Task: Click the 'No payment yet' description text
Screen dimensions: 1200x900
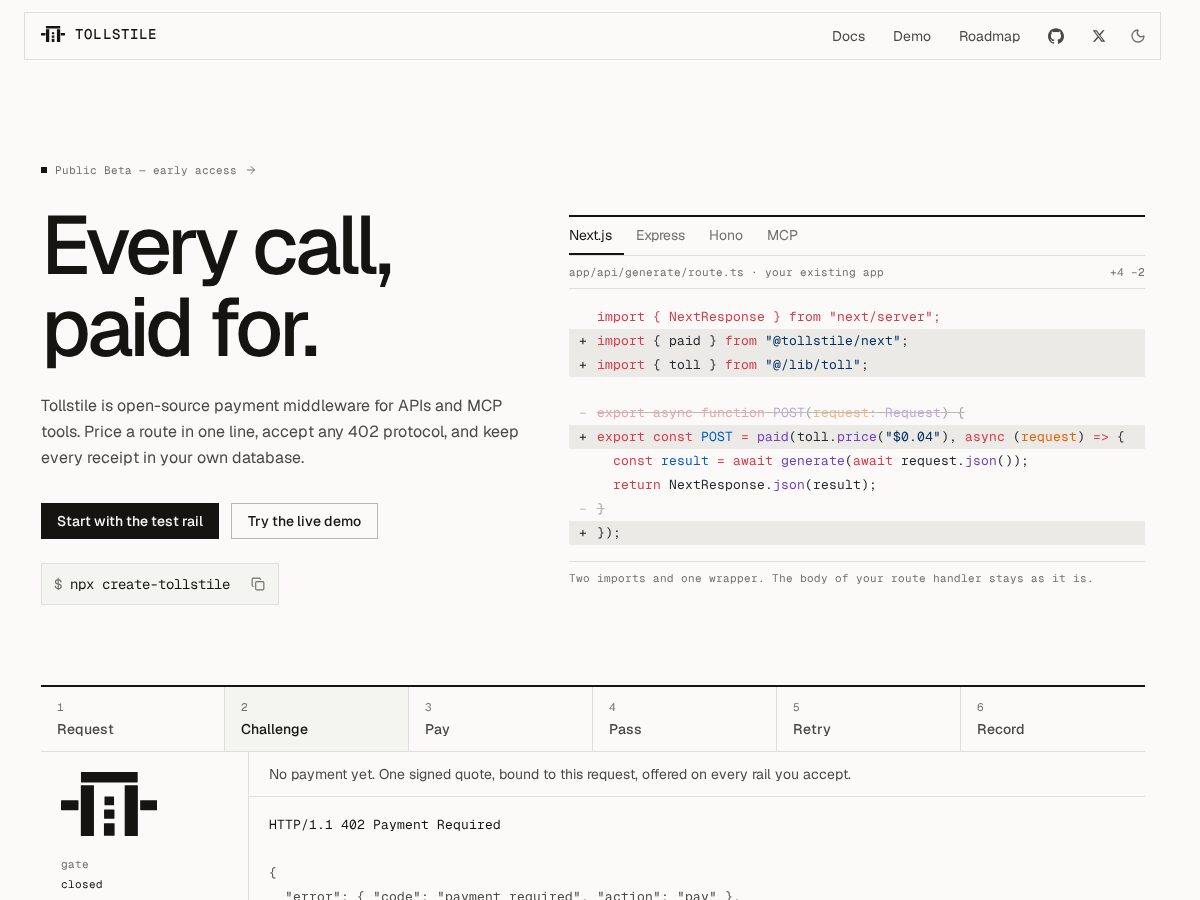Action: coord(560,774)
